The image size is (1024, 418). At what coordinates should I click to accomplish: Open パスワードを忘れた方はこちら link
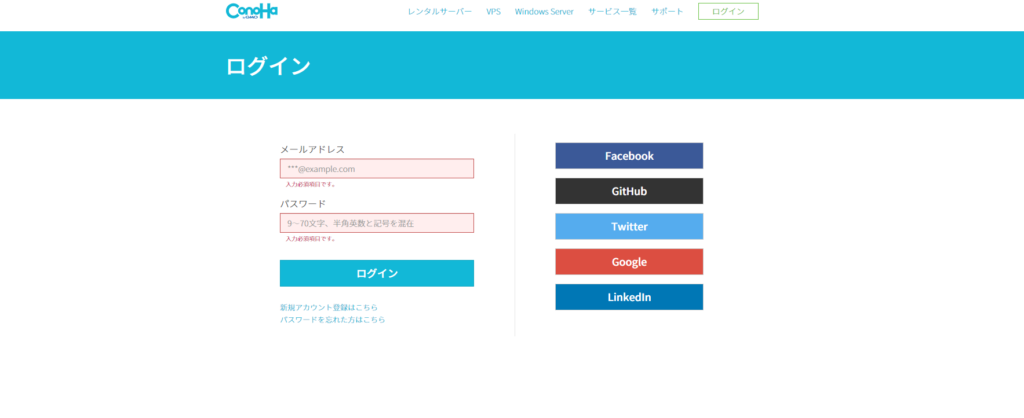332,320
